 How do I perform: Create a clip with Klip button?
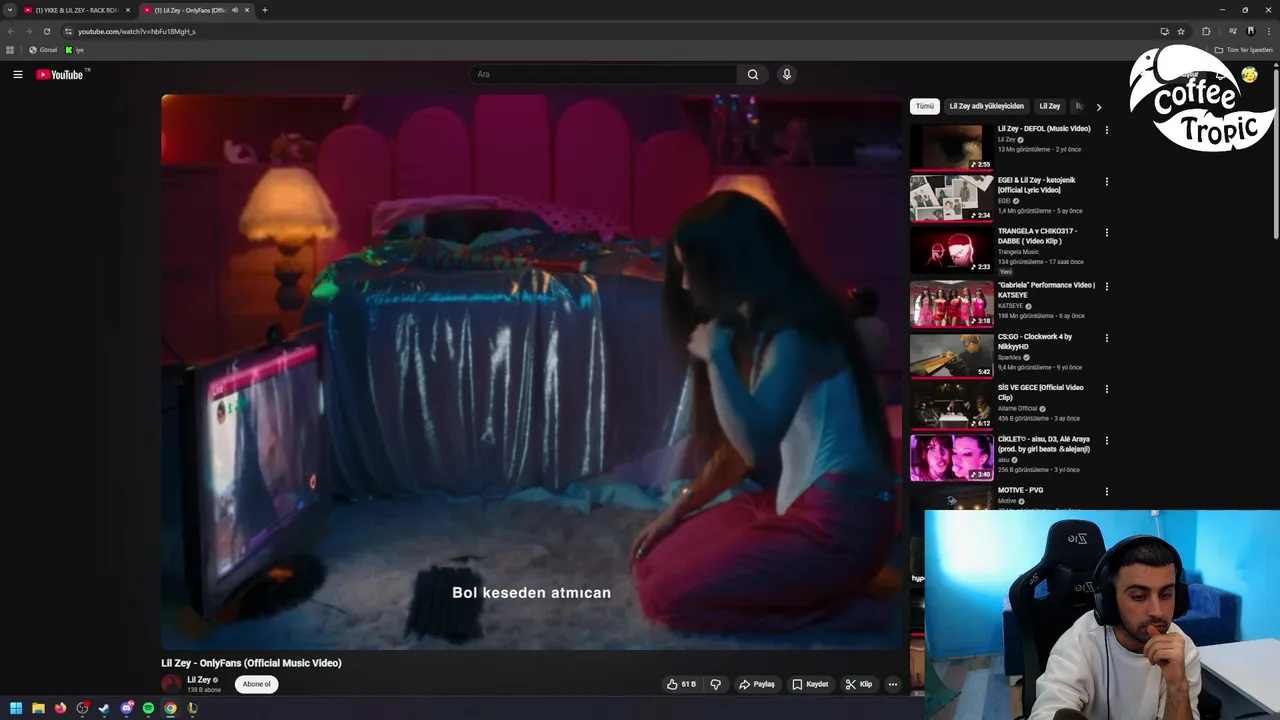click(x=859, y=684)
